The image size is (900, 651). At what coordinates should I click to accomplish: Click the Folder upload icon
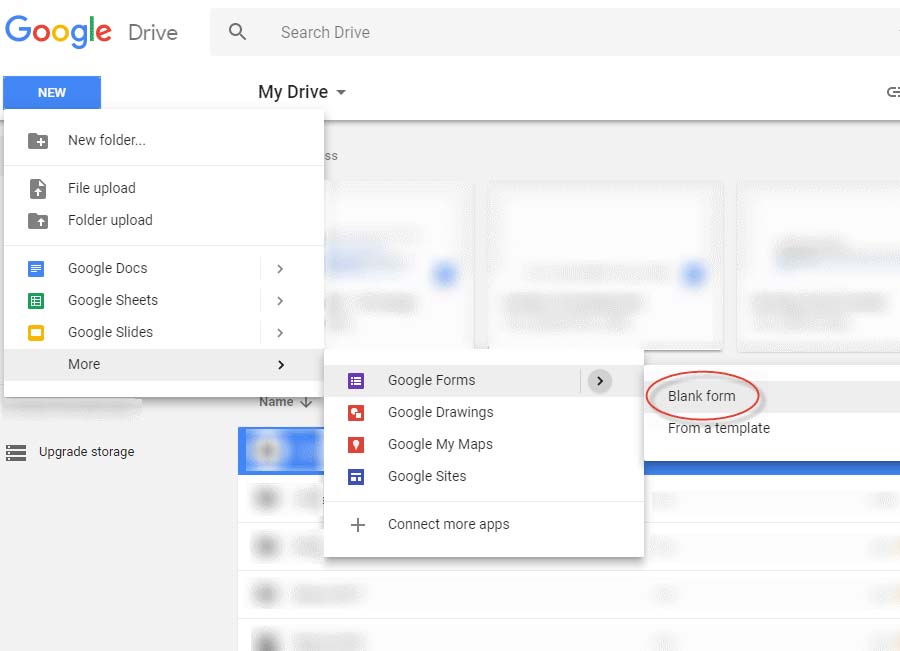(x=38, y=220)
